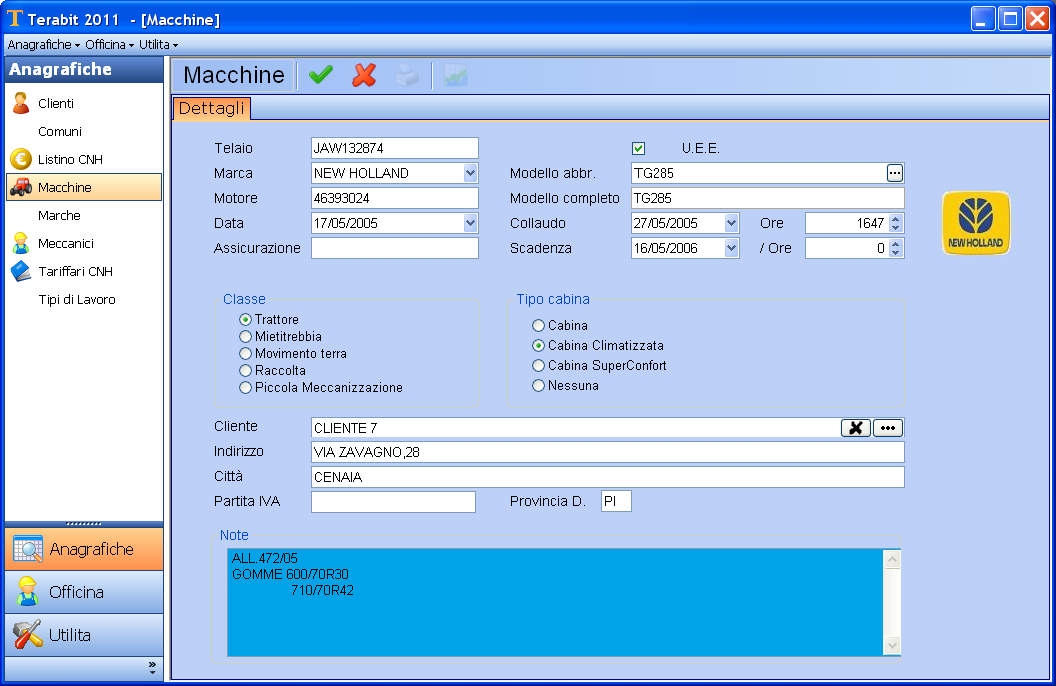Click the red tractor Macchine icon

point(21,187)
